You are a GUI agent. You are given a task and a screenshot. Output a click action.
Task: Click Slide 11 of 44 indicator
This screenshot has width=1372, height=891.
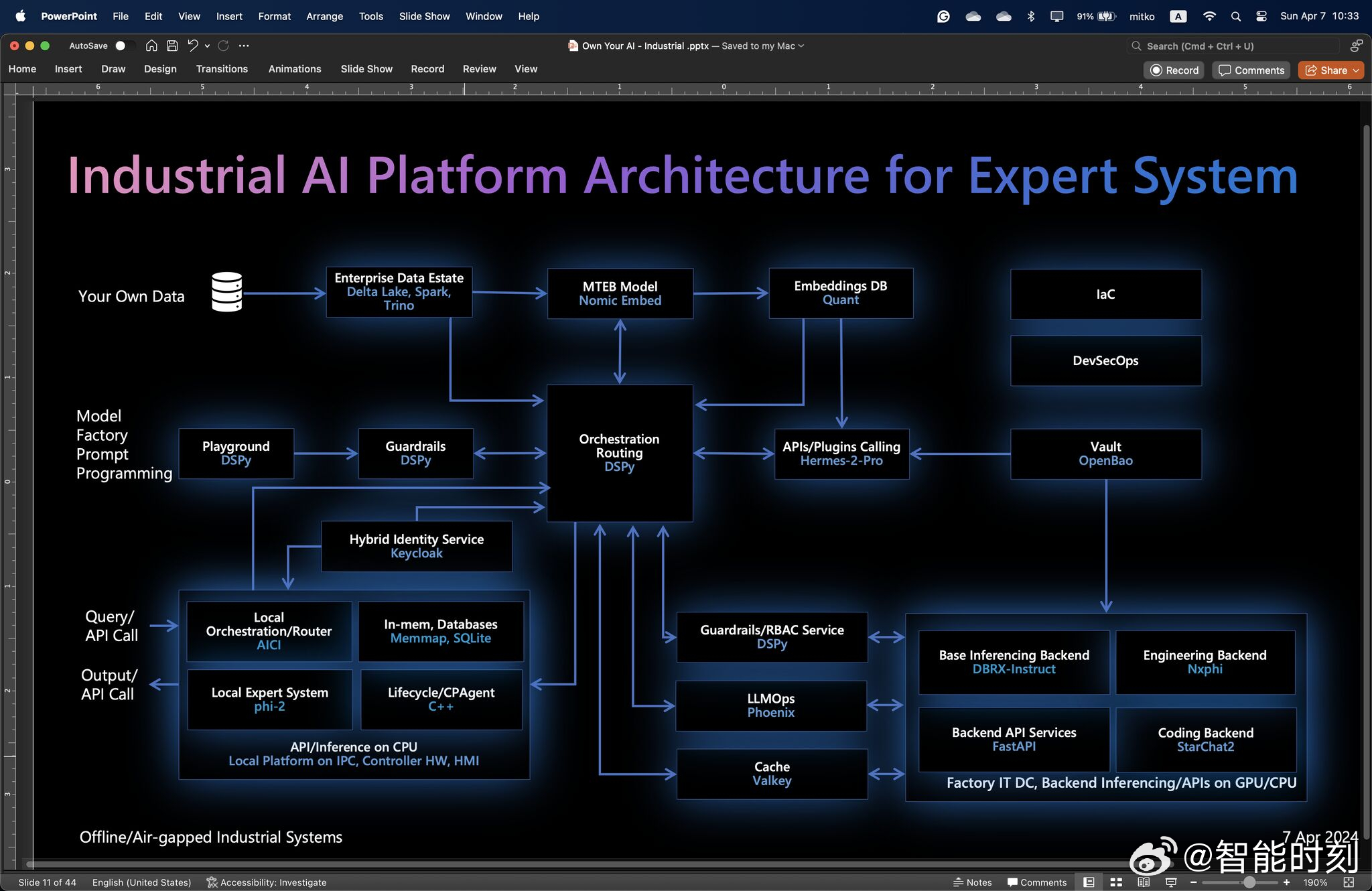point(47,882)
